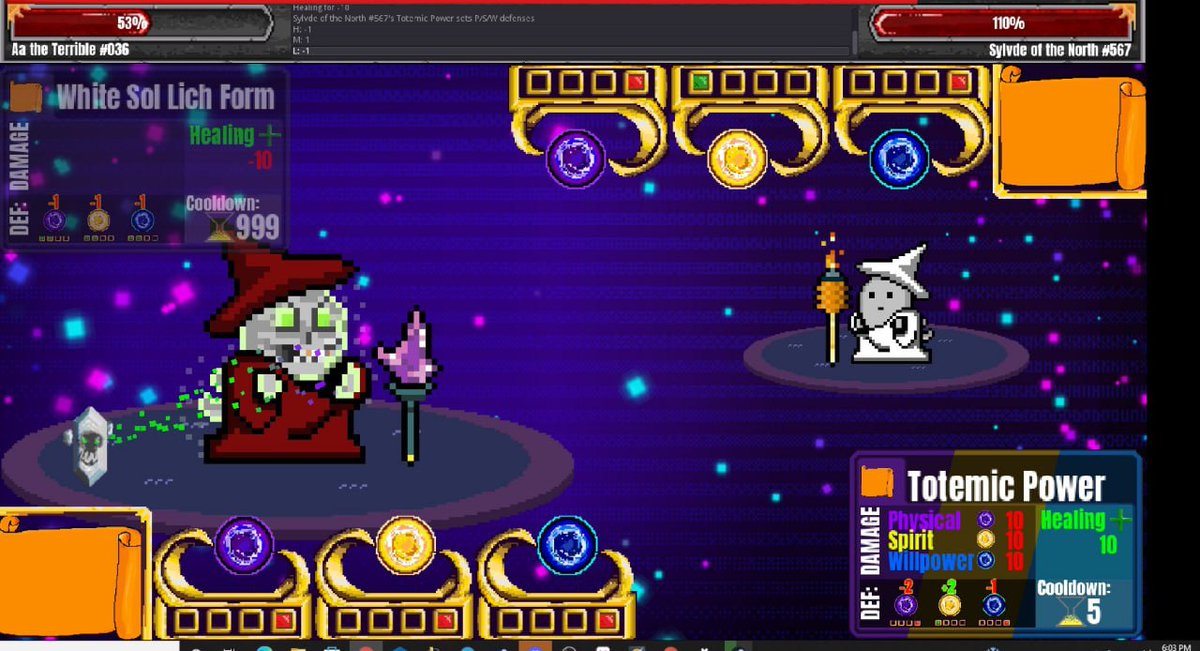1200x651 pixels.
Task: Click the Healing value -10 on Lich card
Action: [258, 159]
